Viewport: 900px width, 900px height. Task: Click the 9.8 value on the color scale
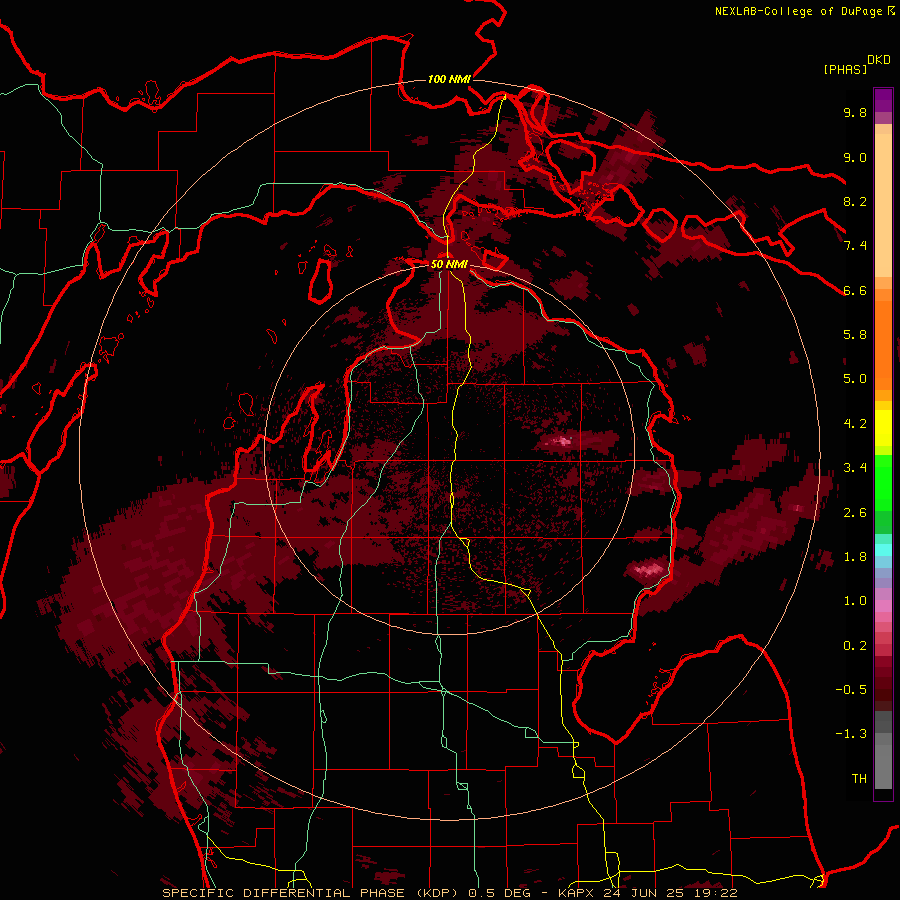pyautogui.click(x=855, y=112)
